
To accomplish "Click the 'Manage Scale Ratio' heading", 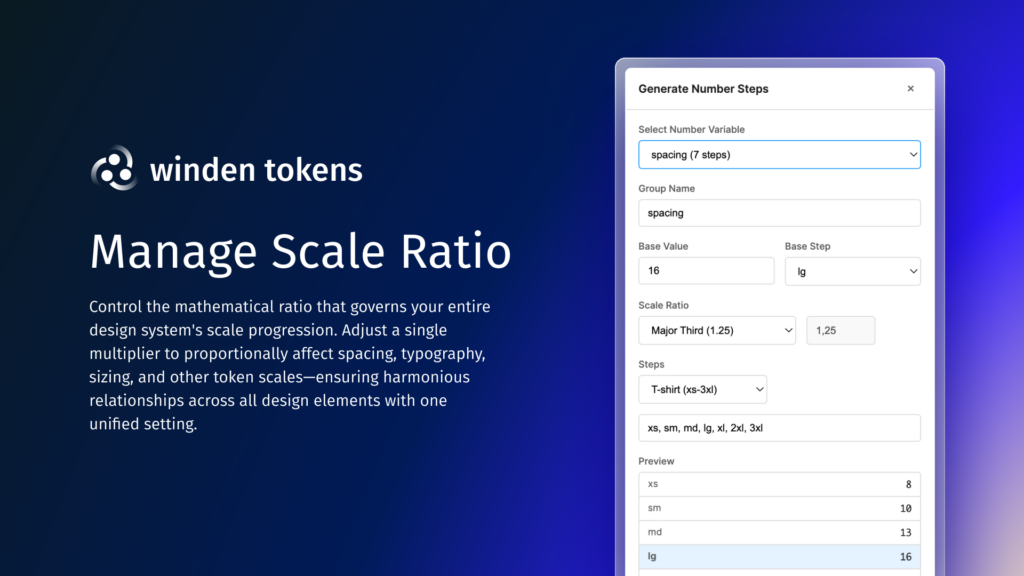I will click(x=300, y=252).
